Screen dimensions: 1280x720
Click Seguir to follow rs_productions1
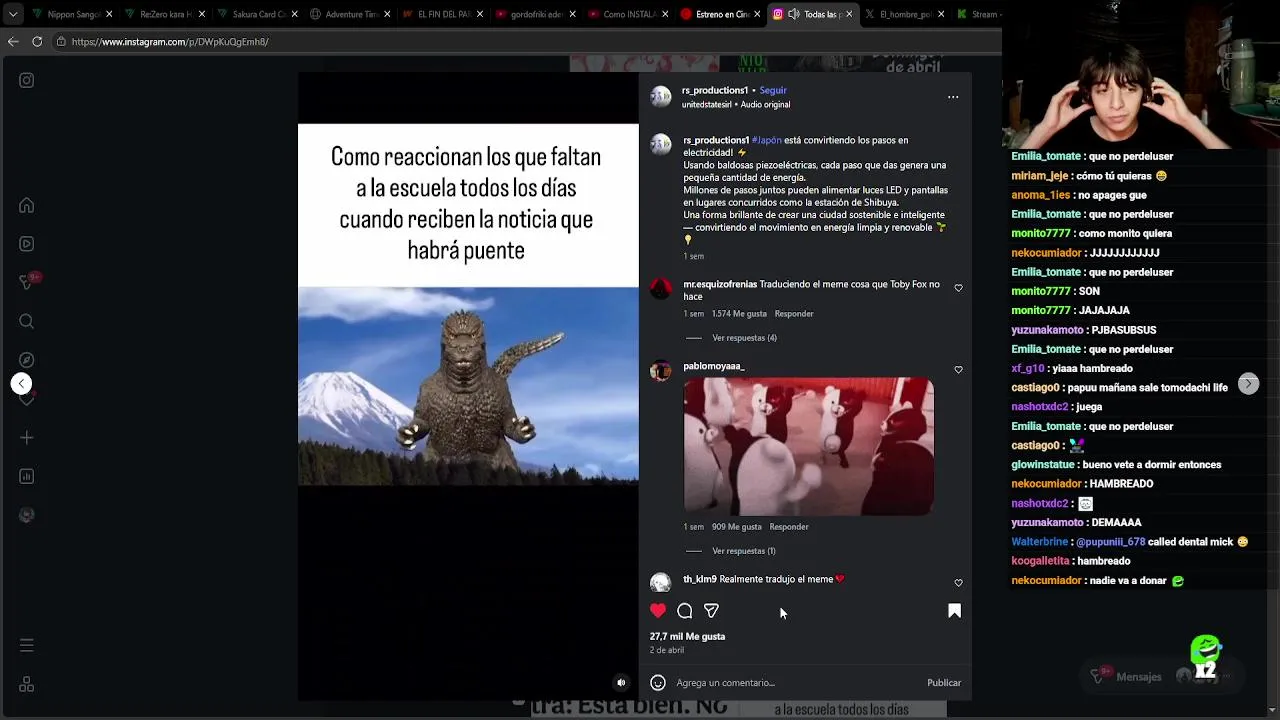pyautogui.click(x=773, y=90)
